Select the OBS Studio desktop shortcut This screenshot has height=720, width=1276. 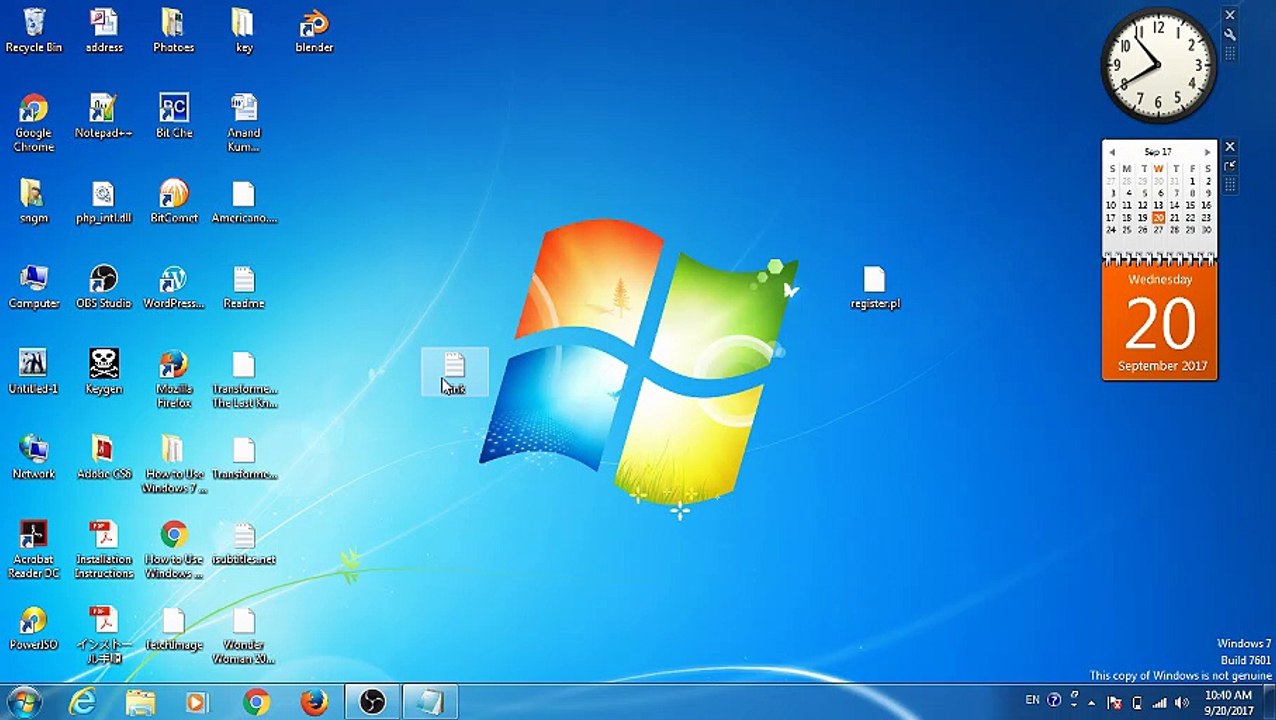click(103, 286)
